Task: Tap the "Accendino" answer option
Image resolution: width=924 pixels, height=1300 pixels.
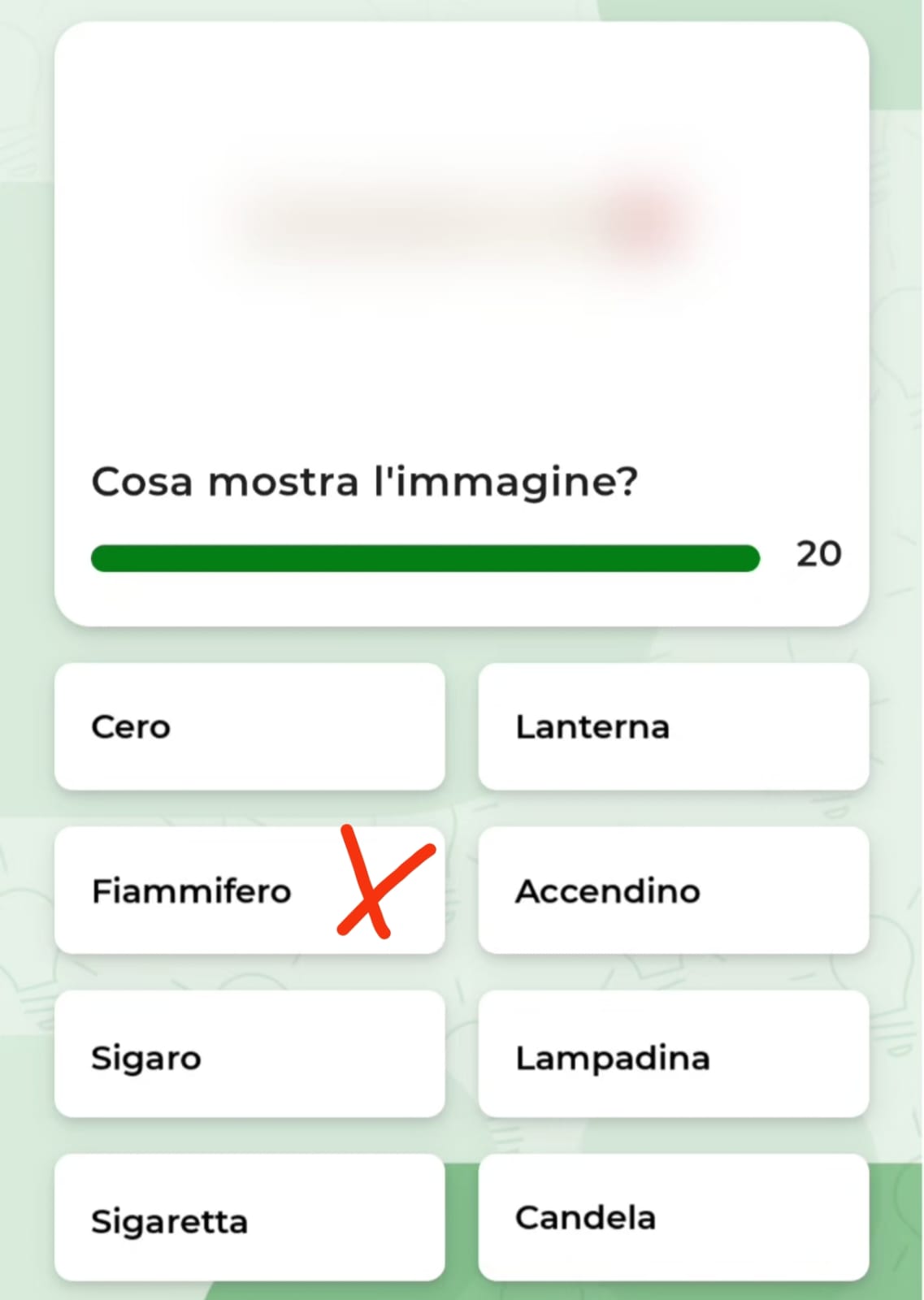Action: tap(673, 890)
